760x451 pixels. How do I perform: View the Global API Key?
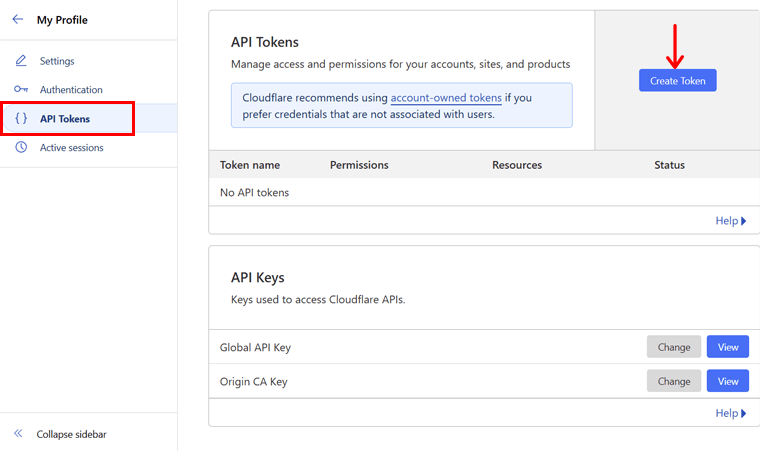(728, 347)
